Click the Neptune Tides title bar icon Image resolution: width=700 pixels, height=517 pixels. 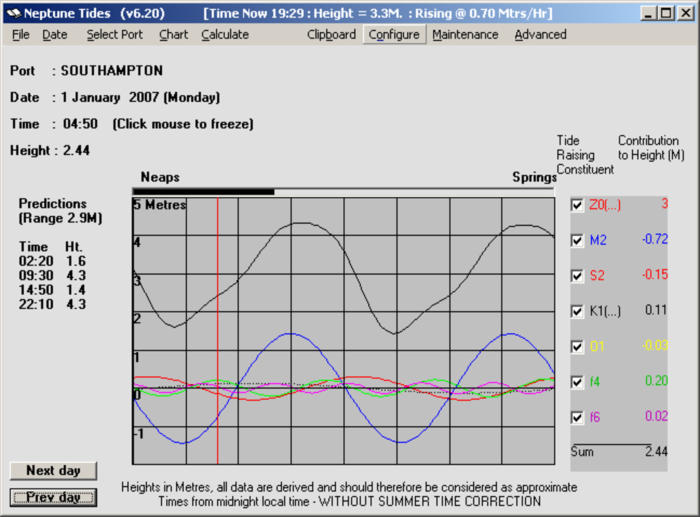13,13
